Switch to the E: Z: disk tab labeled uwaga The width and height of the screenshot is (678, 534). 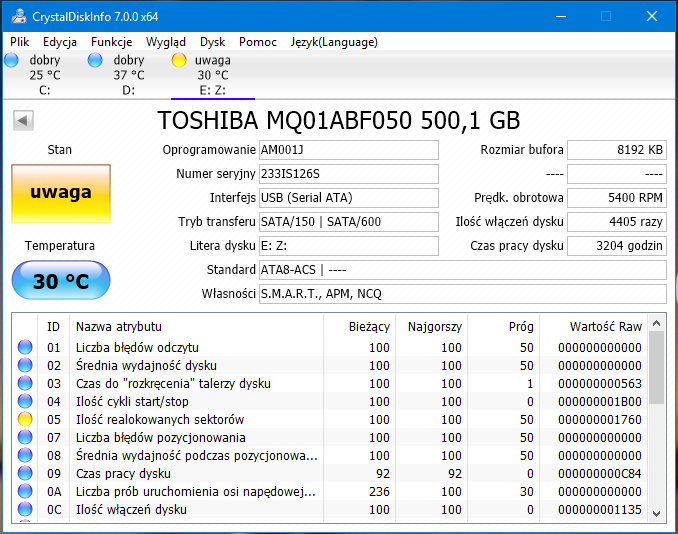tap(213, 75)
